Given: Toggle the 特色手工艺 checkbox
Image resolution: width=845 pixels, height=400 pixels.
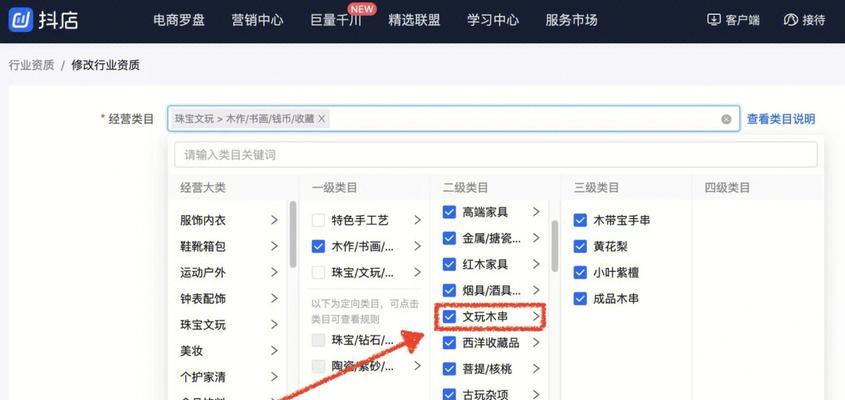Looking at the screenshot, I should click(318, 220).
